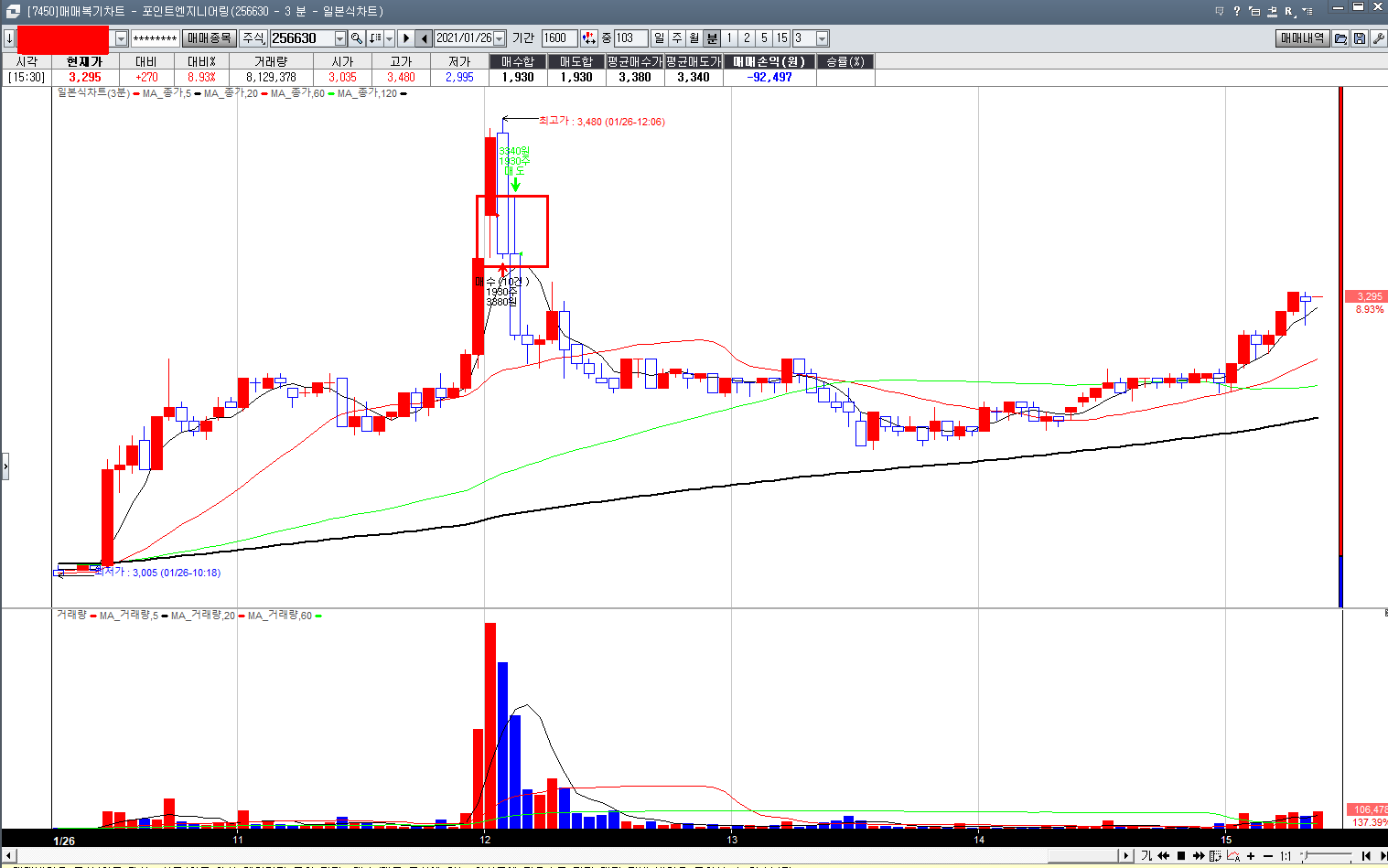Click the scrollbar right arrow at bottom
Screen dimensions: 1388x868
1127,856
